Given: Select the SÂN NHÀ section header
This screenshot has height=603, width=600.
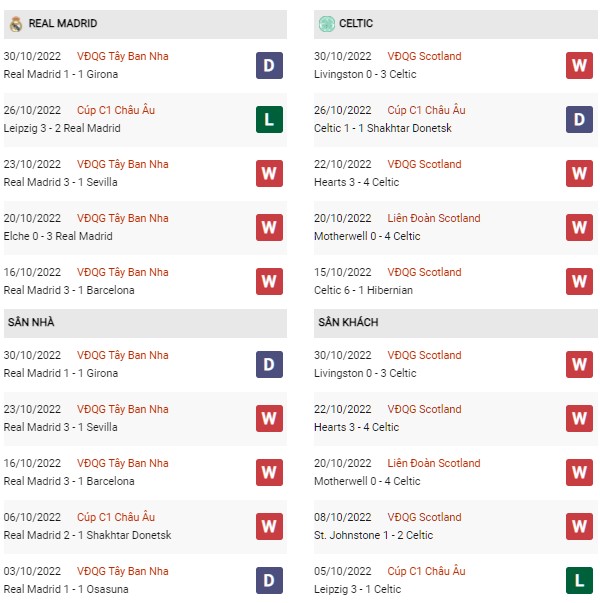Looking at the screenshot, I should [x=145, y=323].
